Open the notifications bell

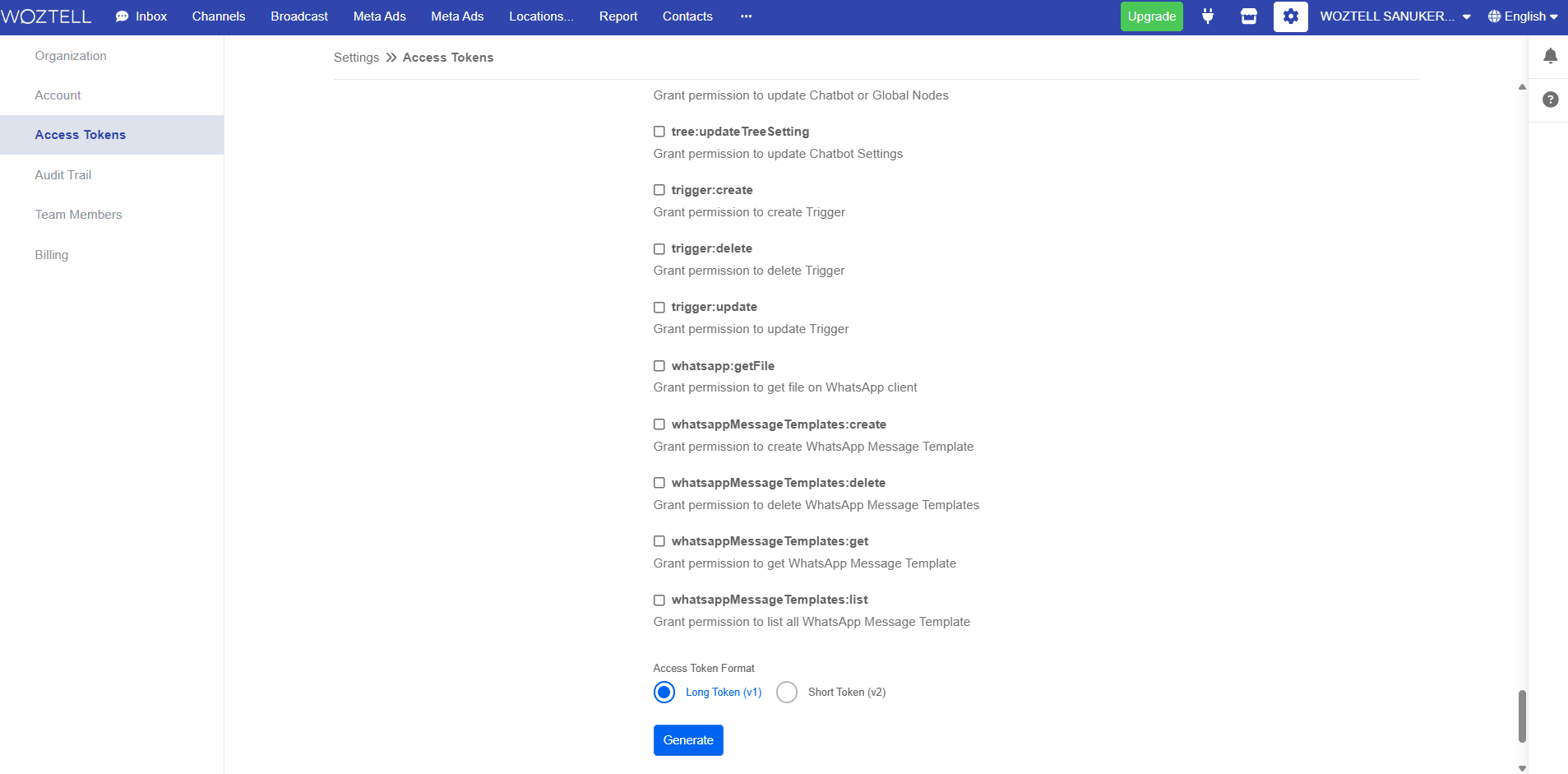1550,56
